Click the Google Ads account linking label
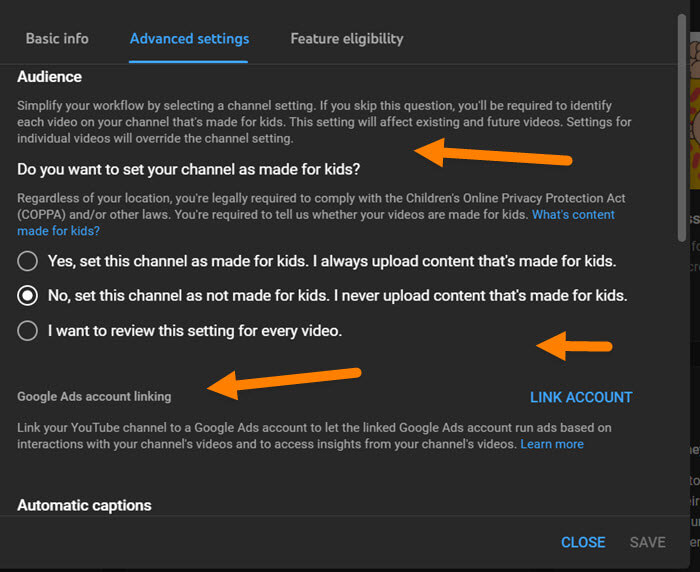The height and width of the screenshot is (572, 700). (94, 397)
